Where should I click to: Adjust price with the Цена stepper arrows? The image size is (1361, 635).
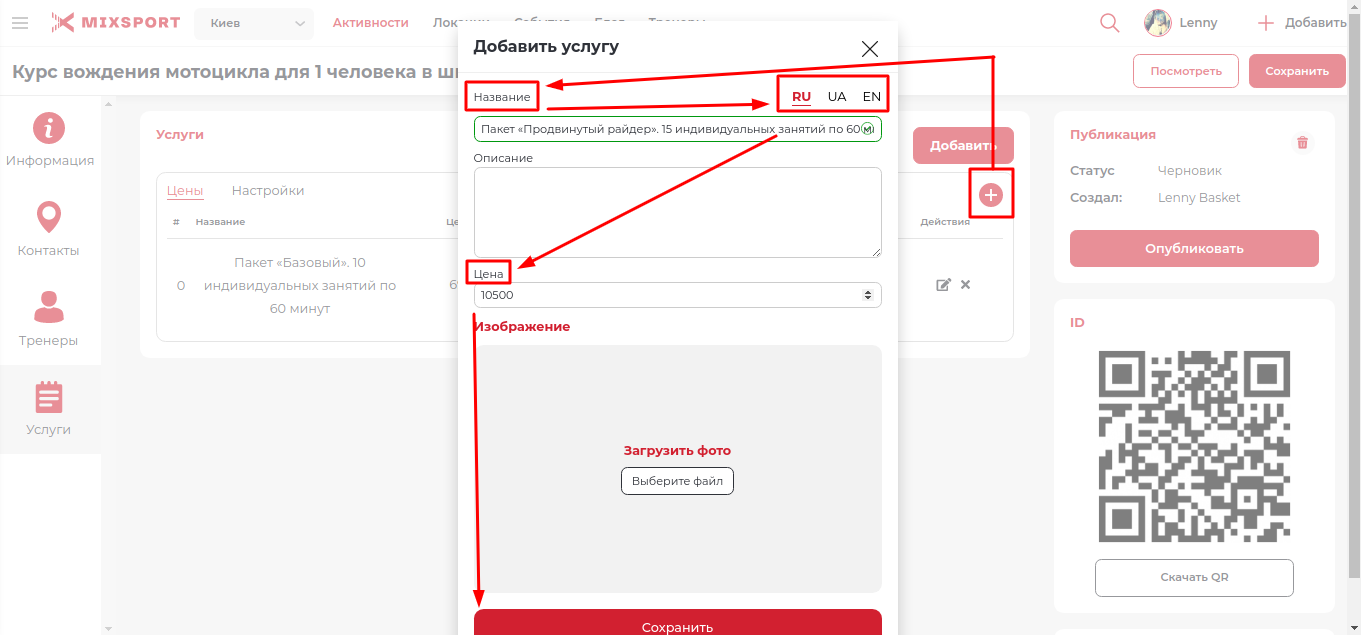(x=867, y=295)
